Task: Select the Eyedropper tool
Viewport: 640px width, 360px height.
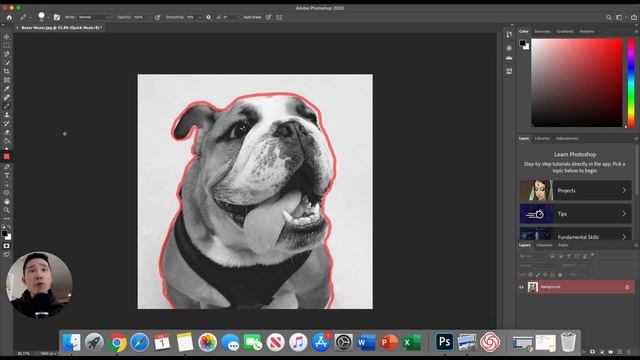Action: [7, 89]
